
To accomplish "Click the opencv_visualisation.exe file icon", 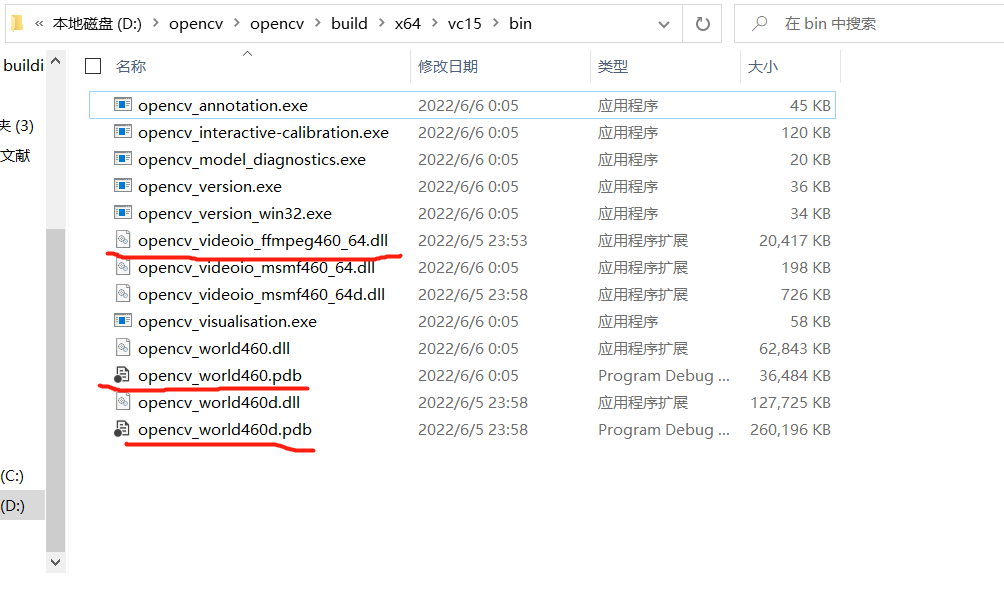I will (123, 320).
